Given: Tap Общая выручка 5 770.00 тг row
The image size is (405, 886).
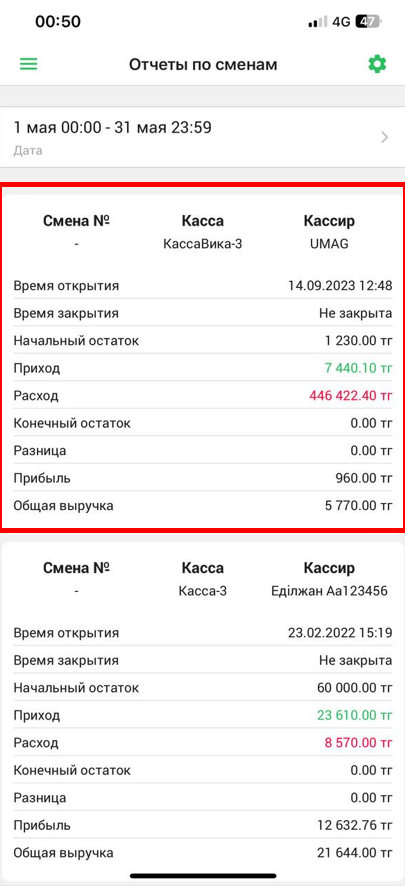Looking at the screenshot, I should (202, 506).
